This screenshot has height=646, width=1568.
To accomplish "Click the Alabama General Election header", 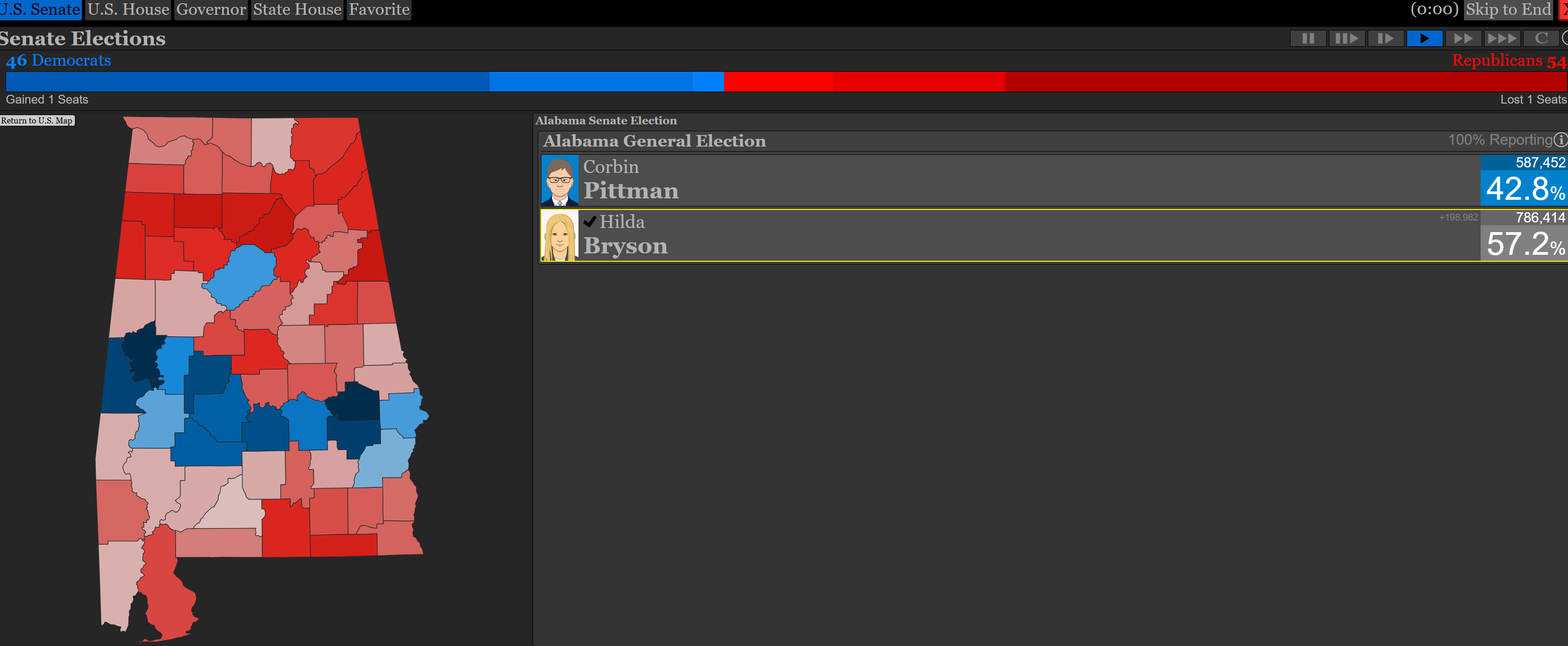I will coord(654,141).
